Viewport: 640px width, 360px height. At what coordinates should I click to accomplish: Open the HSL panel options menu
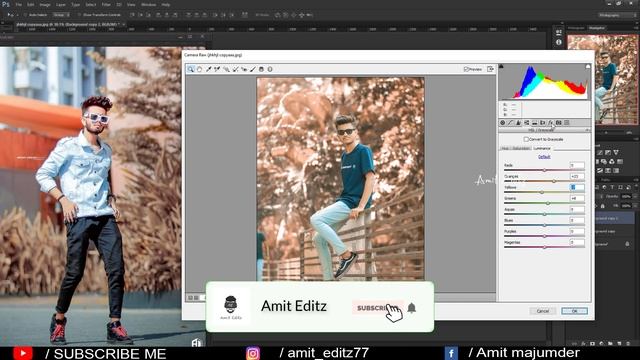click(587, 130)
